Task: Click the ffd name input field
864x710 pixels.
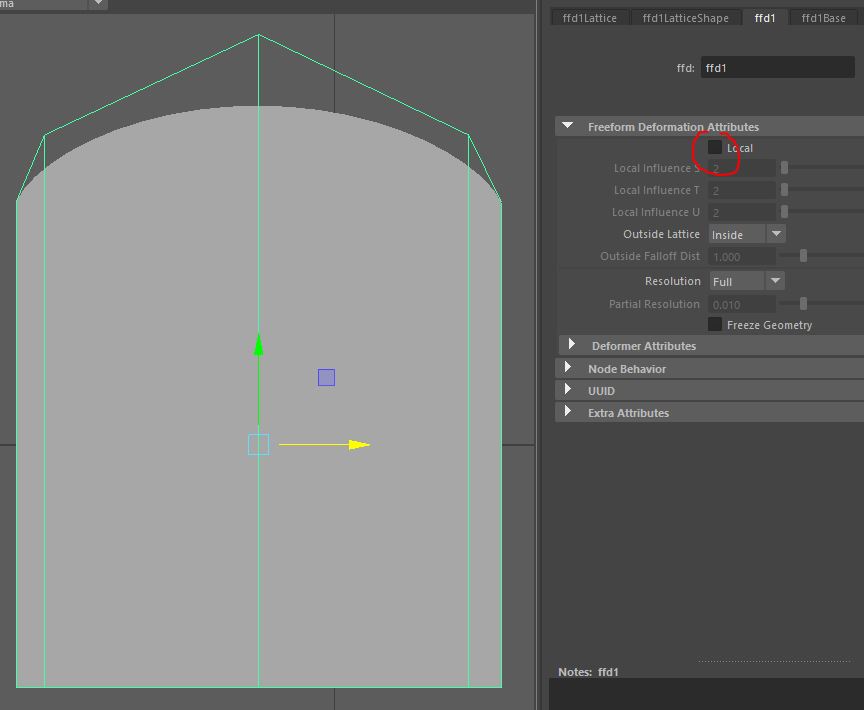Action: click(x=777, y=68)
